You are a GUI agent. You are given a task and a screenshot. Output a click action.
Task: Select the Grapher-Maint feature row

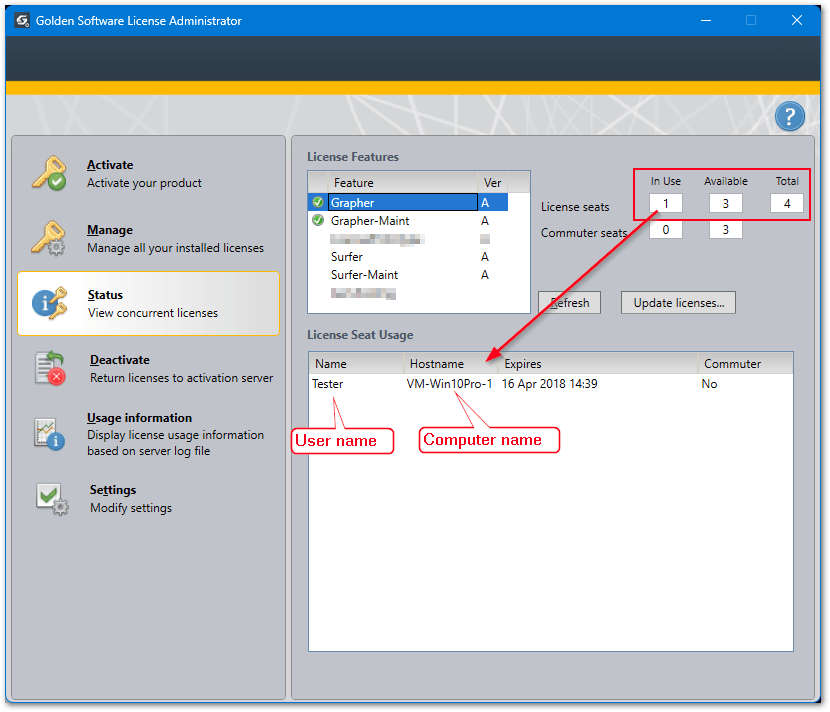pyautogui.click(x=408, y=221)
